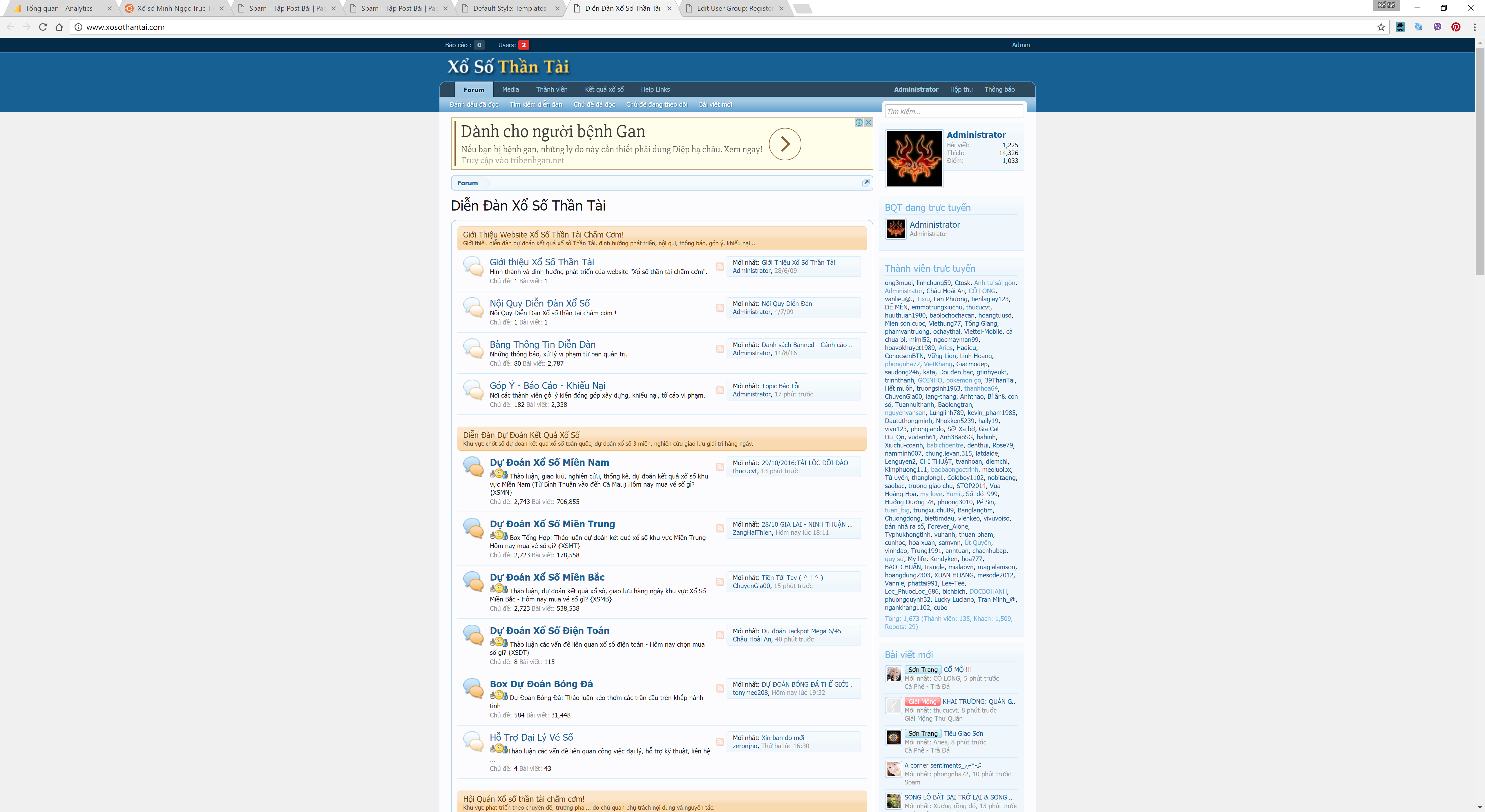The image size is (1485, 812).
Task: Switch to the Tổng quan - Analytics browser tab
Action: coord(59,8)
